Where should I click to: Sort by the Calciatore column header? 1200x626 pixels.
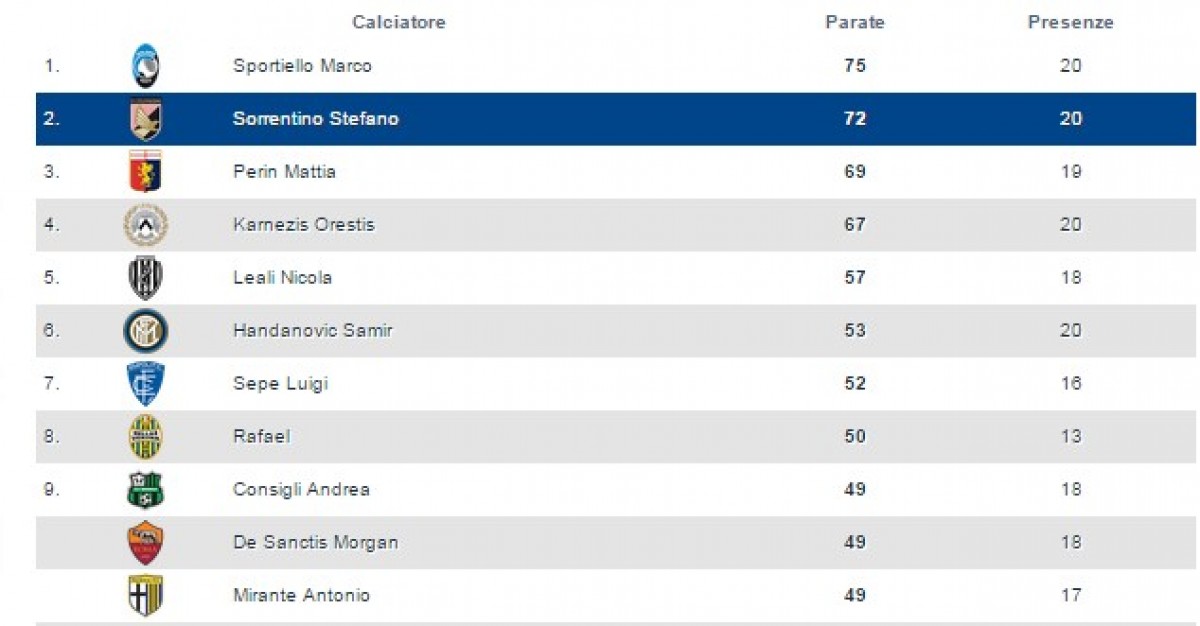pyautogui.click(x=398, y=22)
